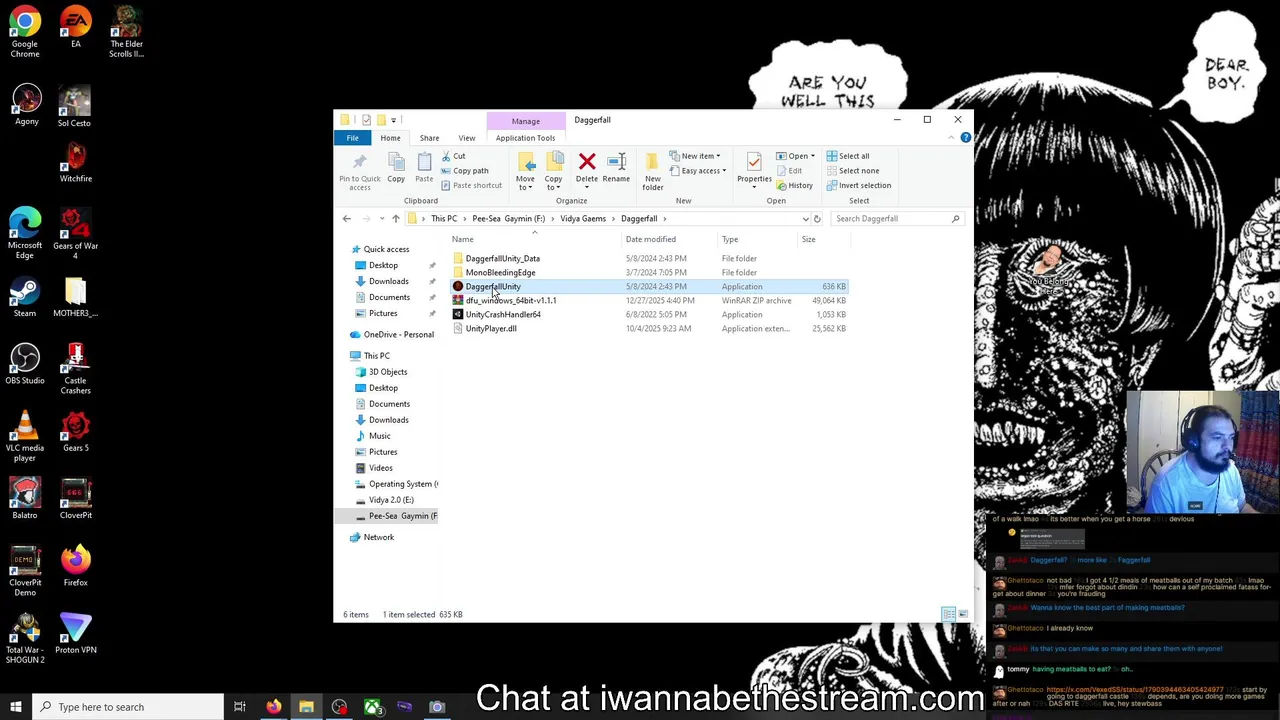The image size is (1280, 720).
Task: Click the Xbox taskbar icon
Action: [x=372, y=707]
